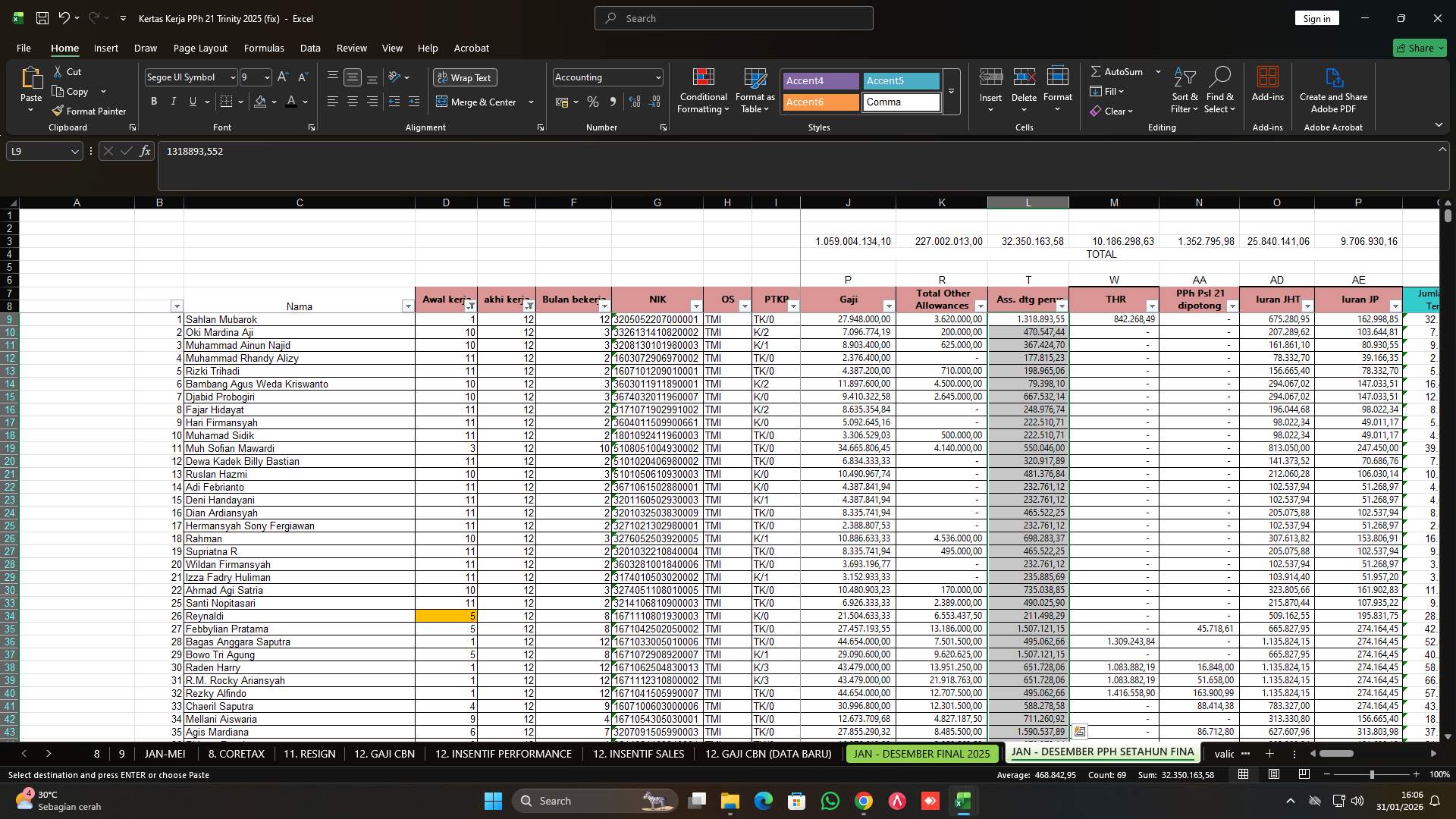Open the '12. INSENTIF SALES' sheet tab
1456x819 pixels.
(x=638, y=754)
